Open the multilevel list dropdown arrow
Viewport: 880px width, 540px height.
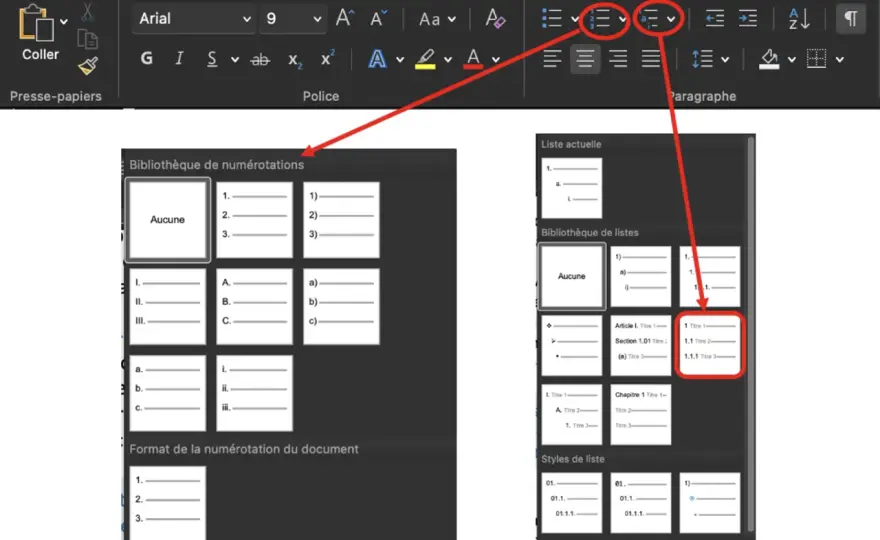point(671,20)
